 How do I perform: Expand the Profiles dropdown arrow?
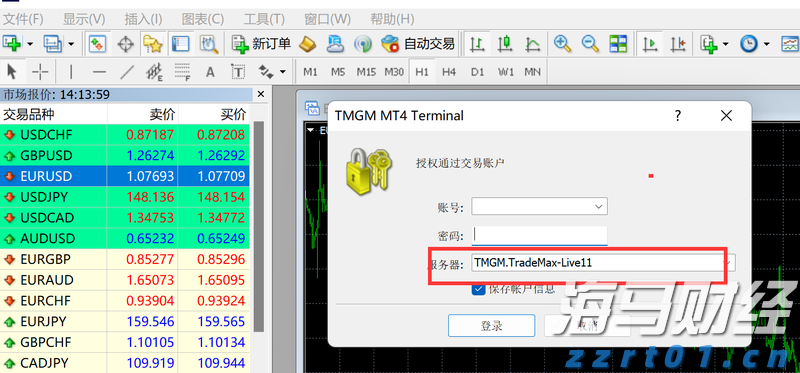click(71, 44)
